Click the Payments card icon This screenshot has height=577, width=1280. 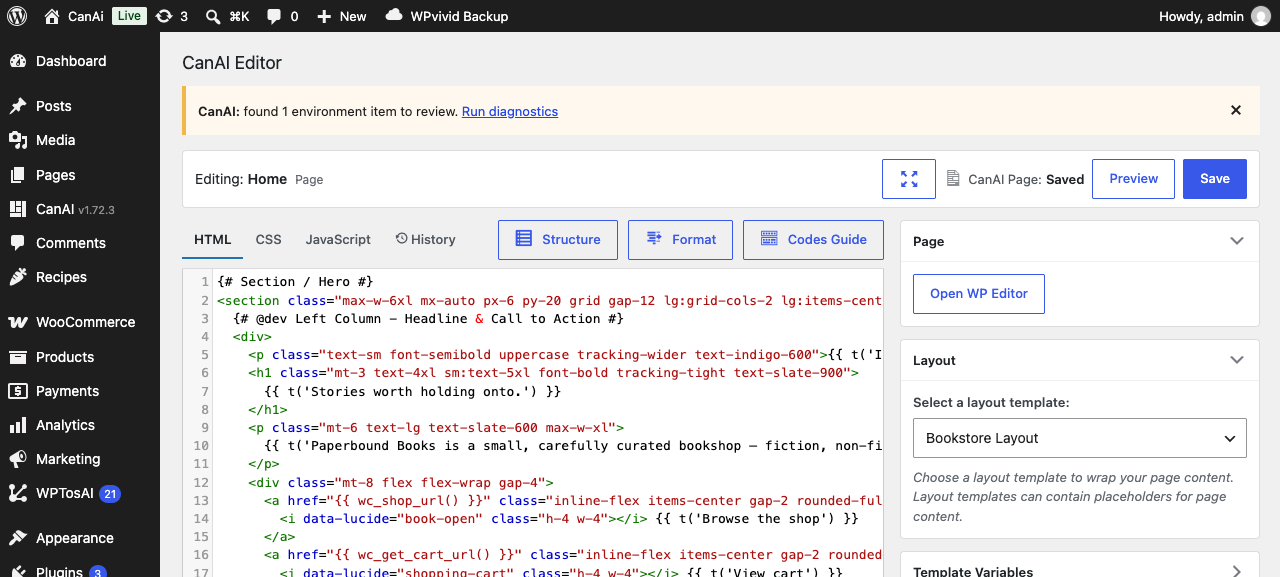pyautogui.click(x=18, y=391)
